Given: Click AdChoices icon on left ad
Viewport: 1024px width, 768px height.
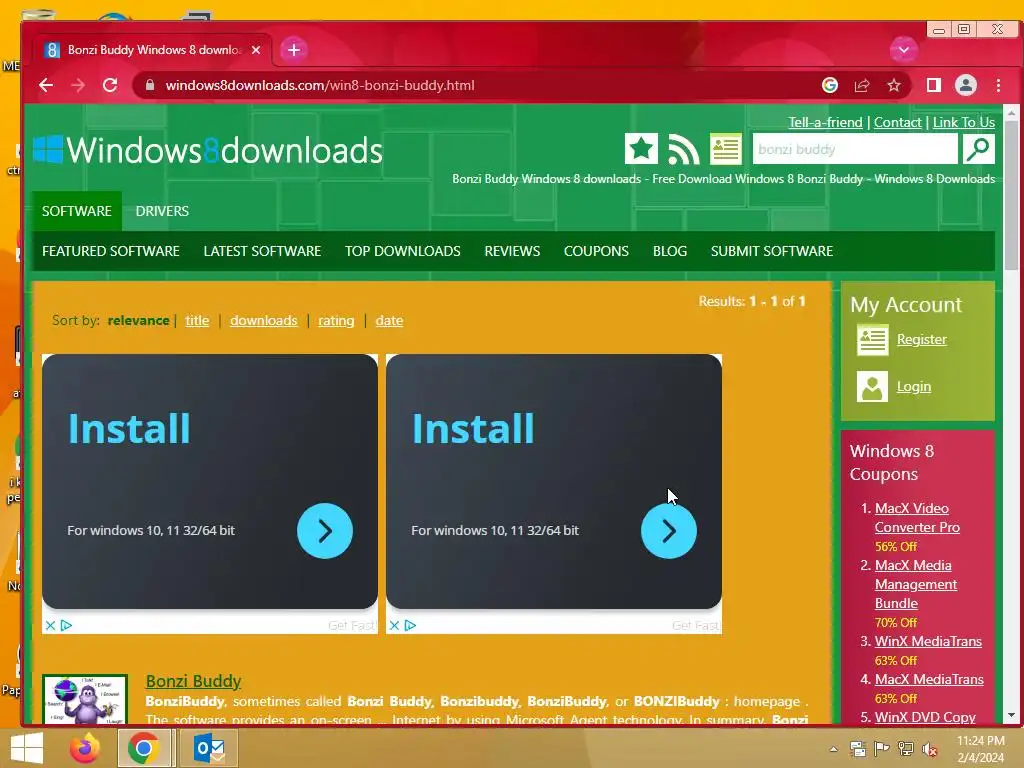Looking at the screenshot, I should click(x=66, y=626).
